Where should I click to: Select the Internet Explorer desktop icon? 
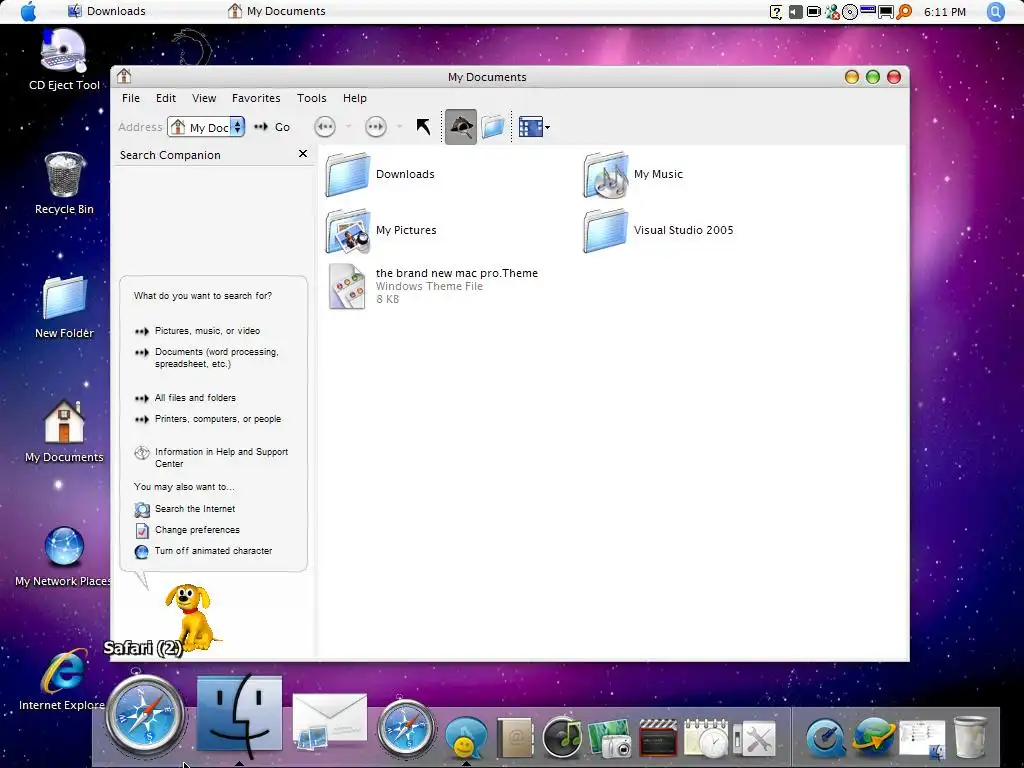click(x=63, y=680)
